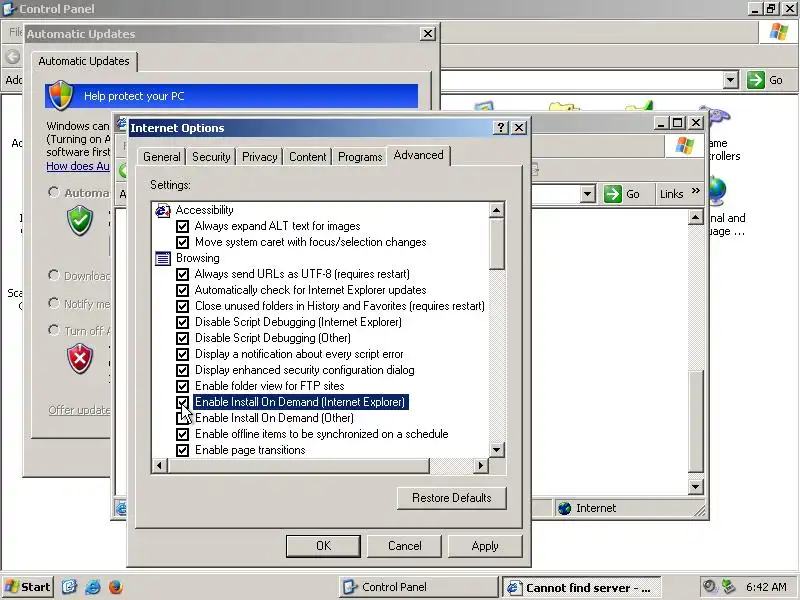The image size is (800, 600).
Task: Select the Advanced tab
Action: click(418, 155)
